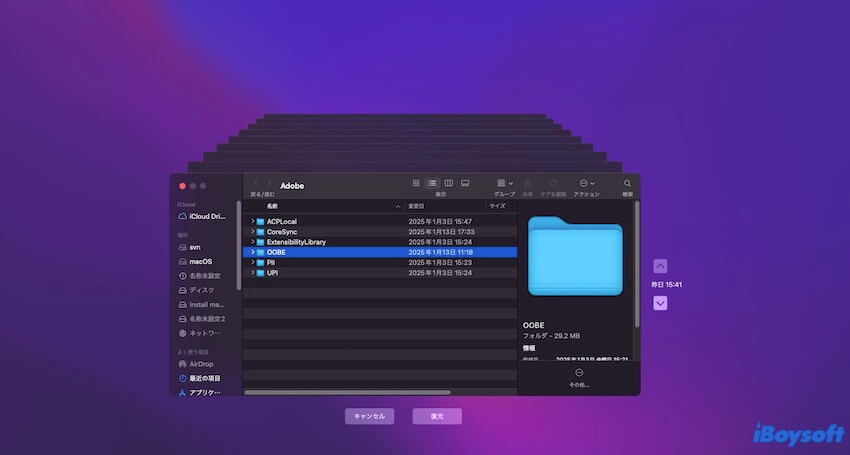
Task: Expand the UPI folder chevron
Action: click(253, 273)
